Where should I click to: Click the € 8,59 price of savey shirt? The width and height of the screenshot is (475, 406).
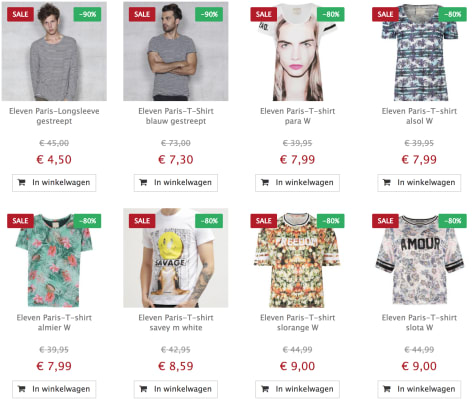pos(176,366)
